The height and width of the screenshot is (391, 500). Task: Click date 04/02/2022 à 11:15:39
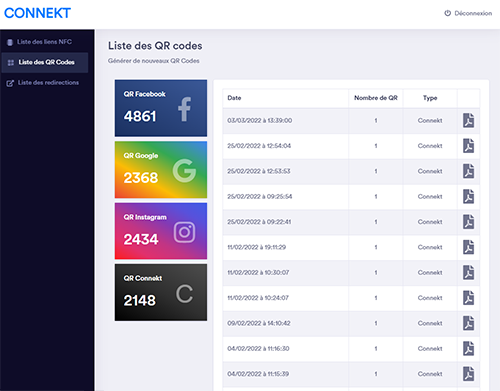(x=258, y=374)
